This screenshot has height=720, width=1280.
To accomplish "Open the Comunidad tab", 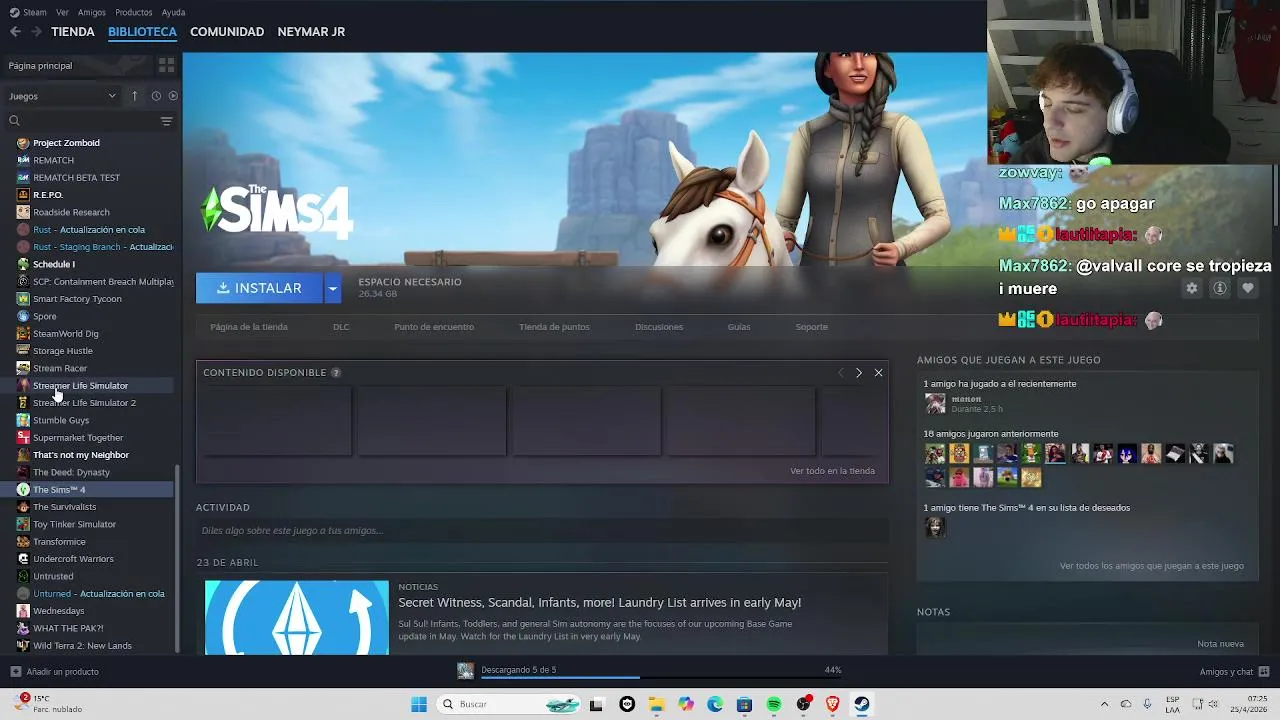I will coord(227,32).
